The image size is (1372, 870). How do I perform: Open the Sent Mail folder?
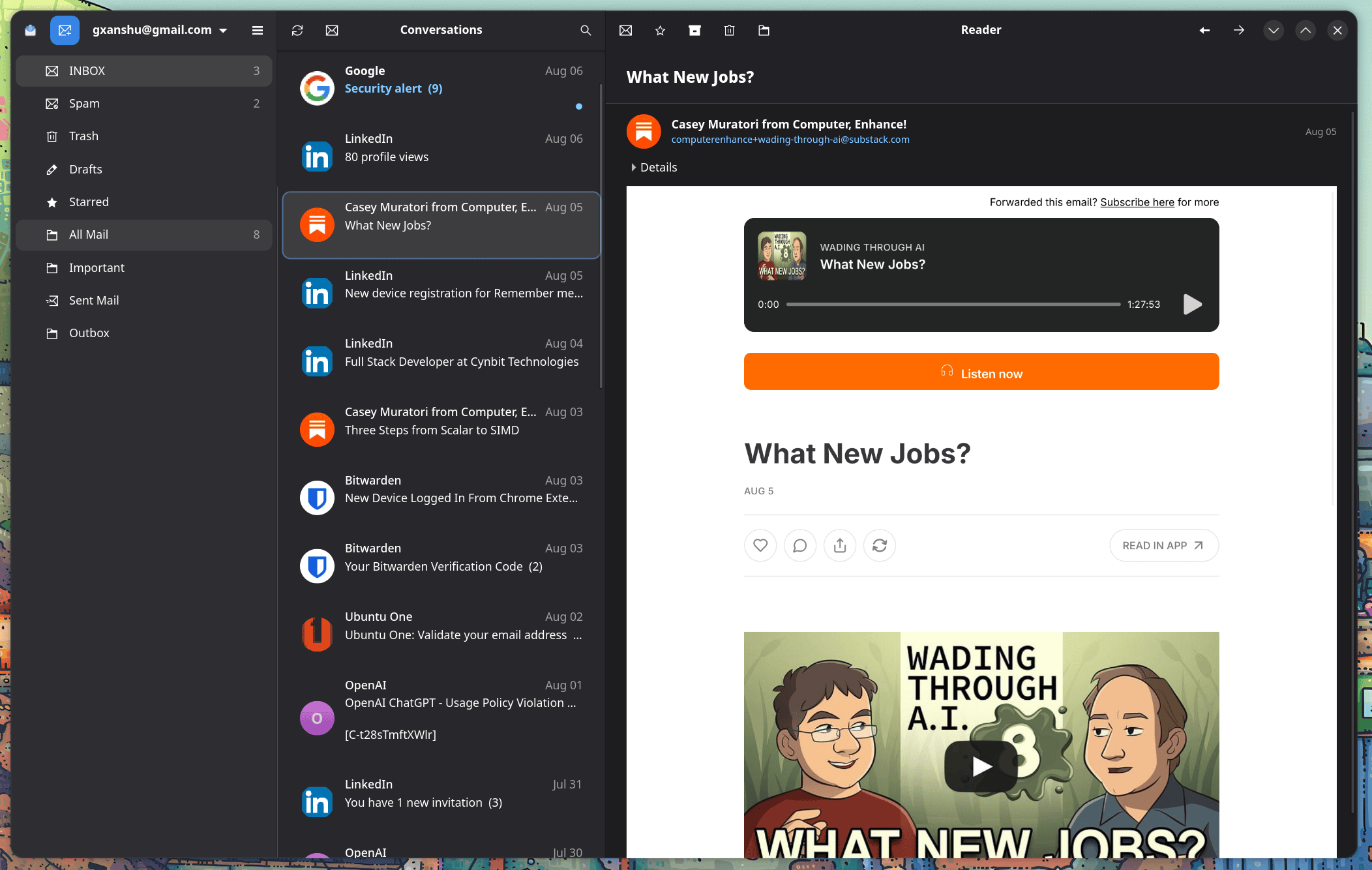[x=143, y=301]
